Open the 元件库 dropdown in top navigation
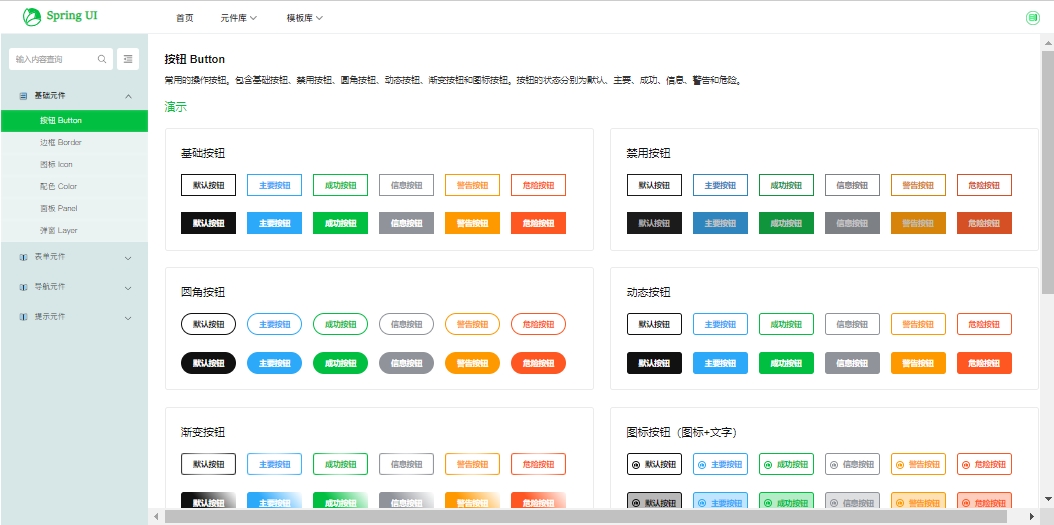 pos(239,18)
